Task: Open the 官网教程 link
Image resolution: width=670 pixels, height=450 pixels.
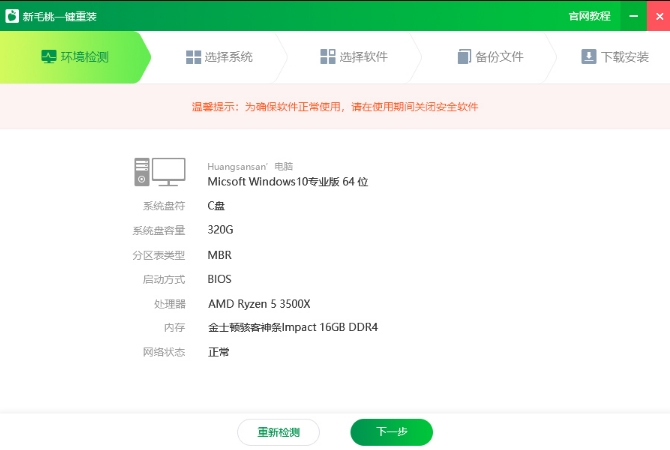Action: point(589,16)
